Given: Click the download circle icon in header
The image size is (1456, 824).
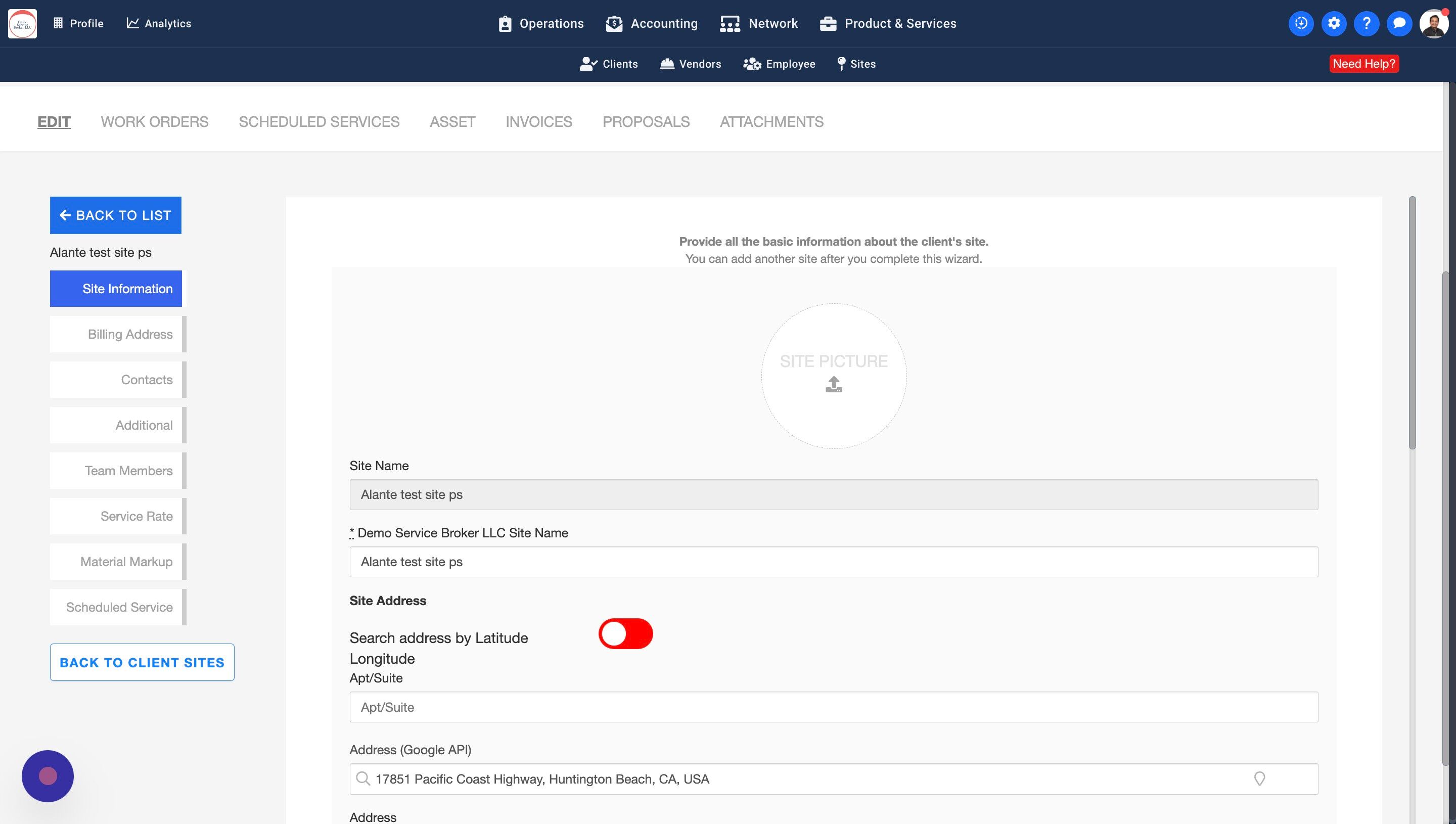Looking at the screenshot, I should (x=1300, y=23).
